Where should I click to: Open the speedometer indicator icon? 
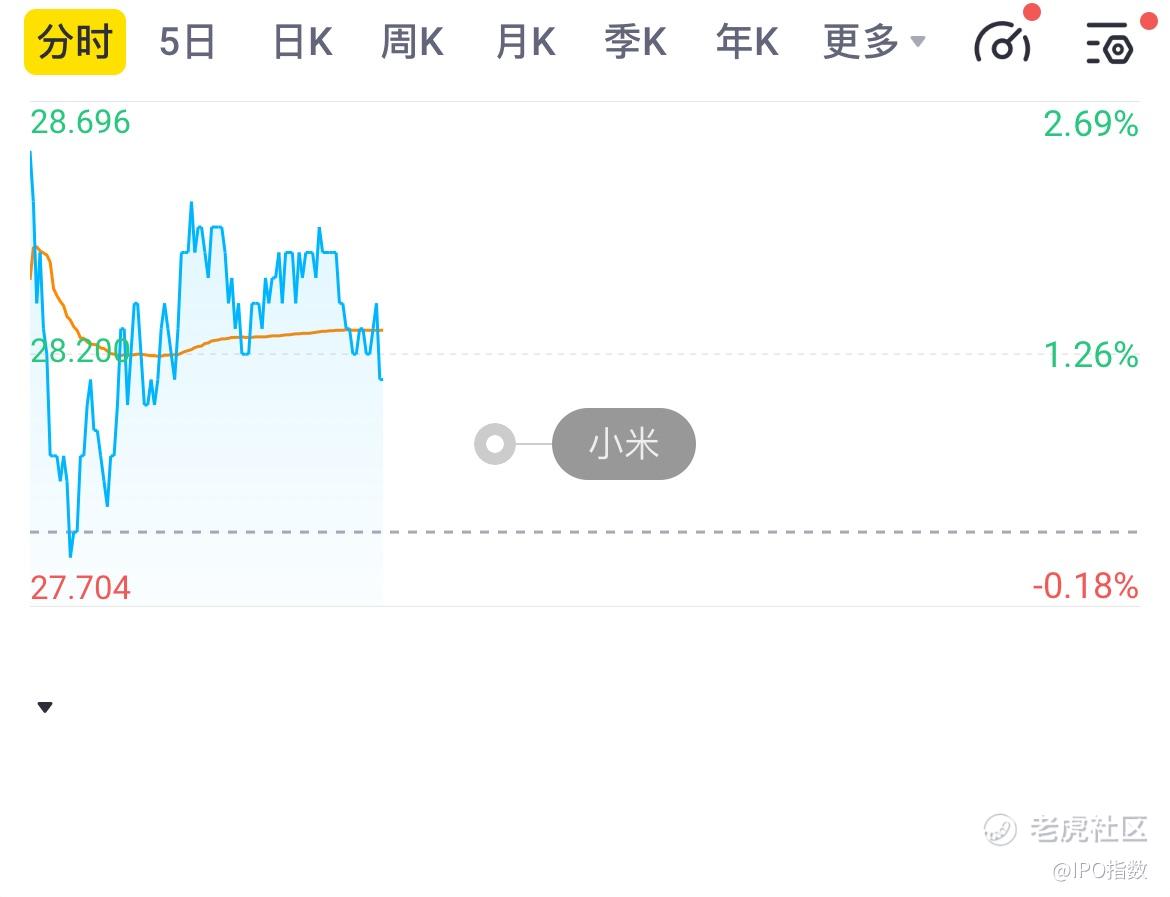coord(1002,44)
